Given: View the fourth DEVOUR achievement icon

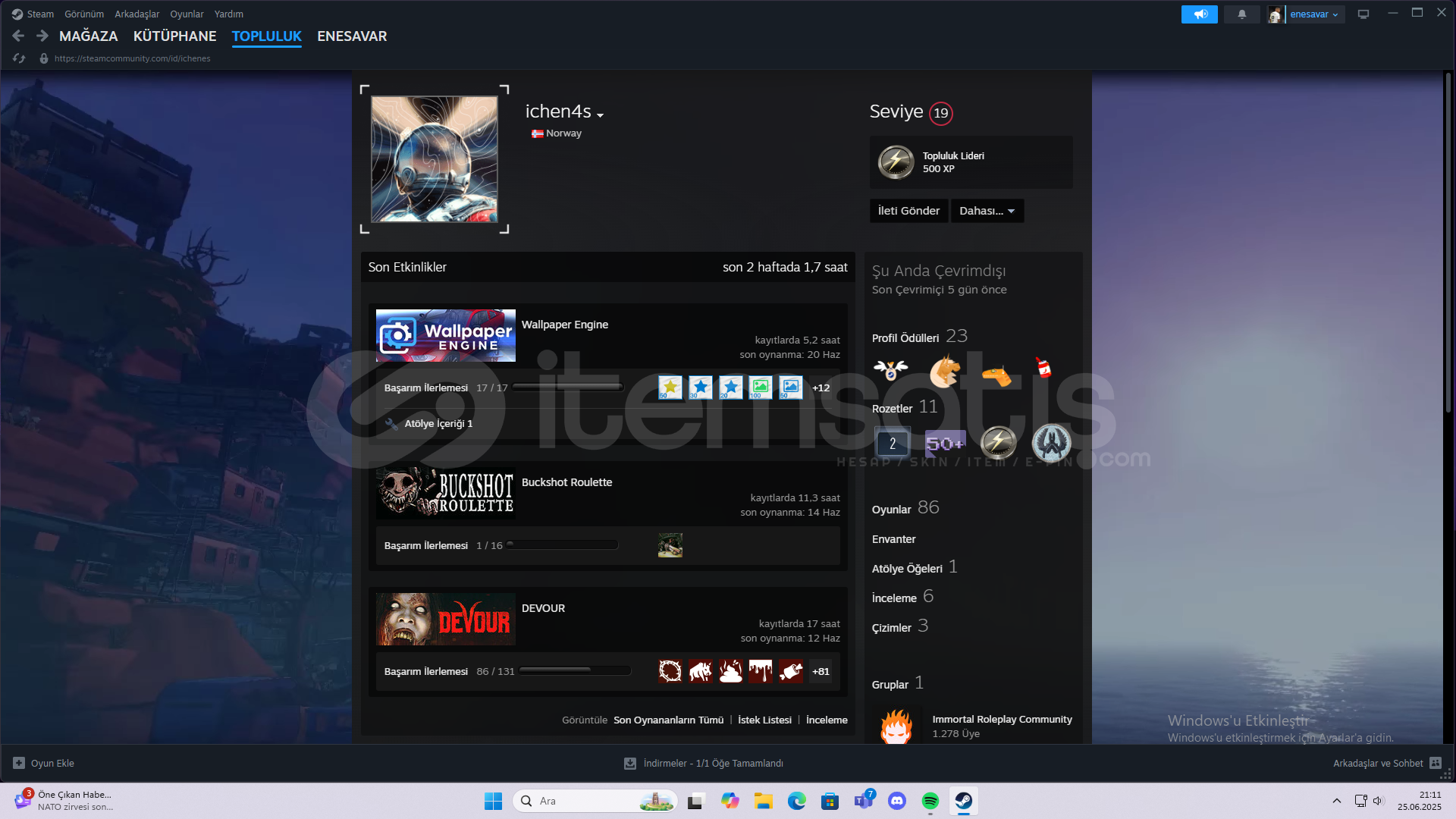Looking at the screenshot, I should (x=760, y=671).
